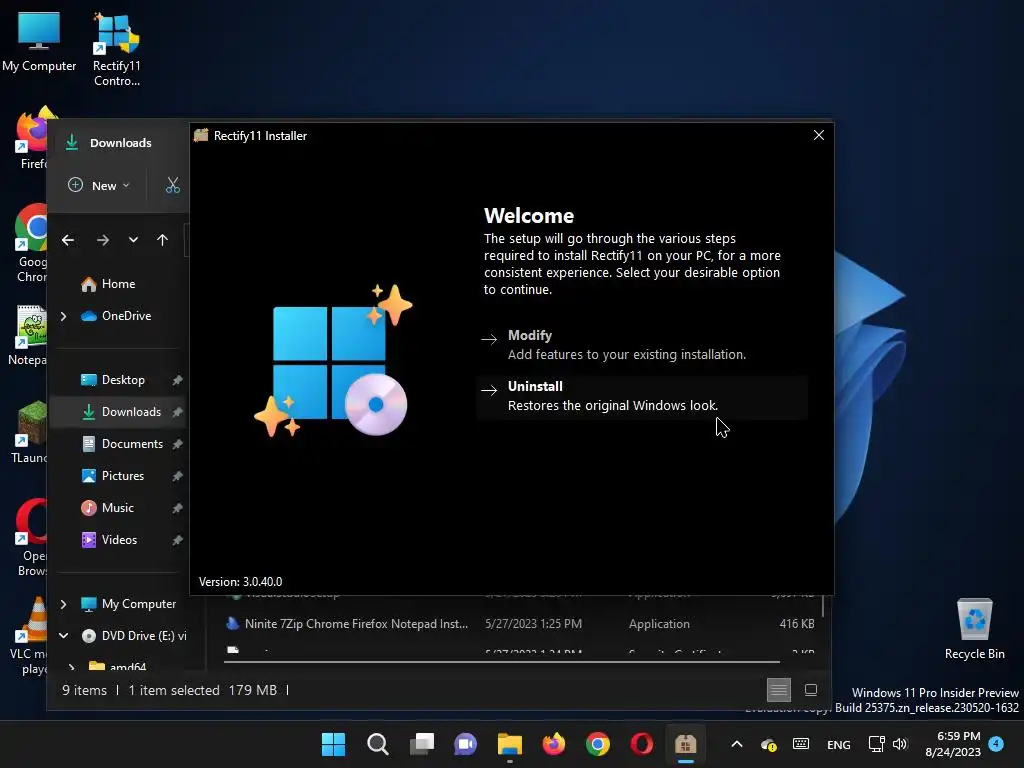This screenshot has width=1024, height=768.
Task: Click OneDrive warning icon in system tray
Action: coord(769,744)
